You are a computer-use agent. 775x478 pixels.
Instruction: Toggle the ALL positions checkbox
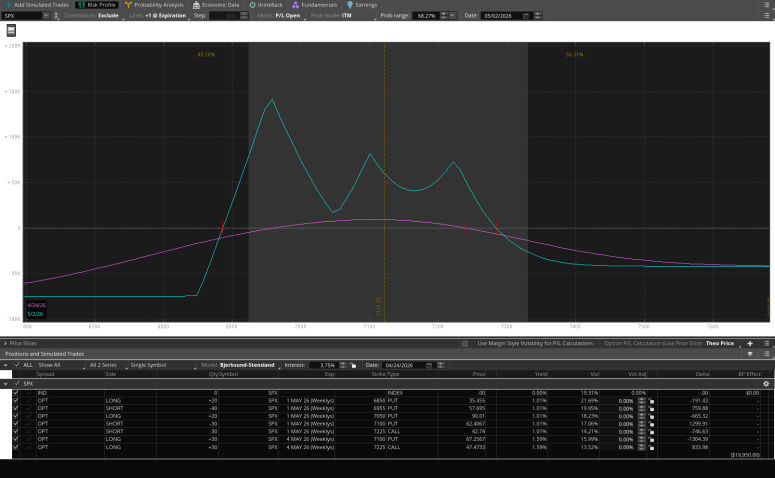16,365
